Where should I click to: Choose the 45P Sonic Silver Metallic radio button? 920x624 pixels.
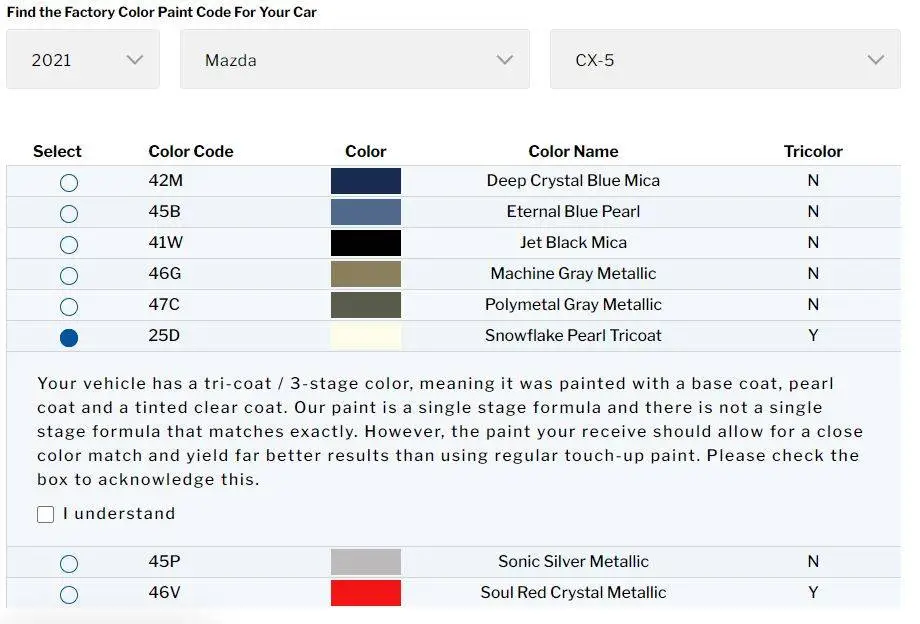(x=69, y=564)
